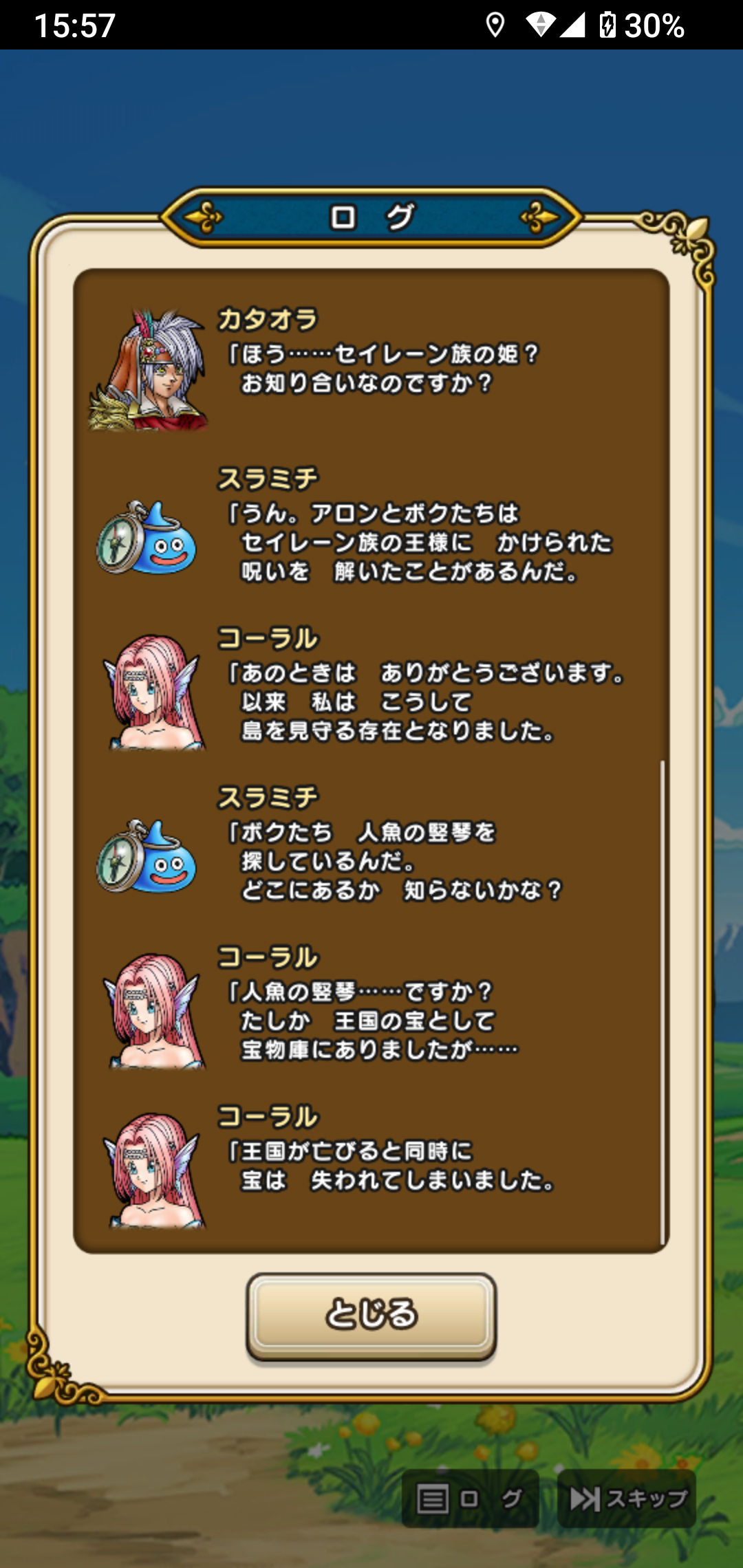Screen dimensions: 743x1568
Task: Open the ログ button at bottom
Action: coord(470,1499)
